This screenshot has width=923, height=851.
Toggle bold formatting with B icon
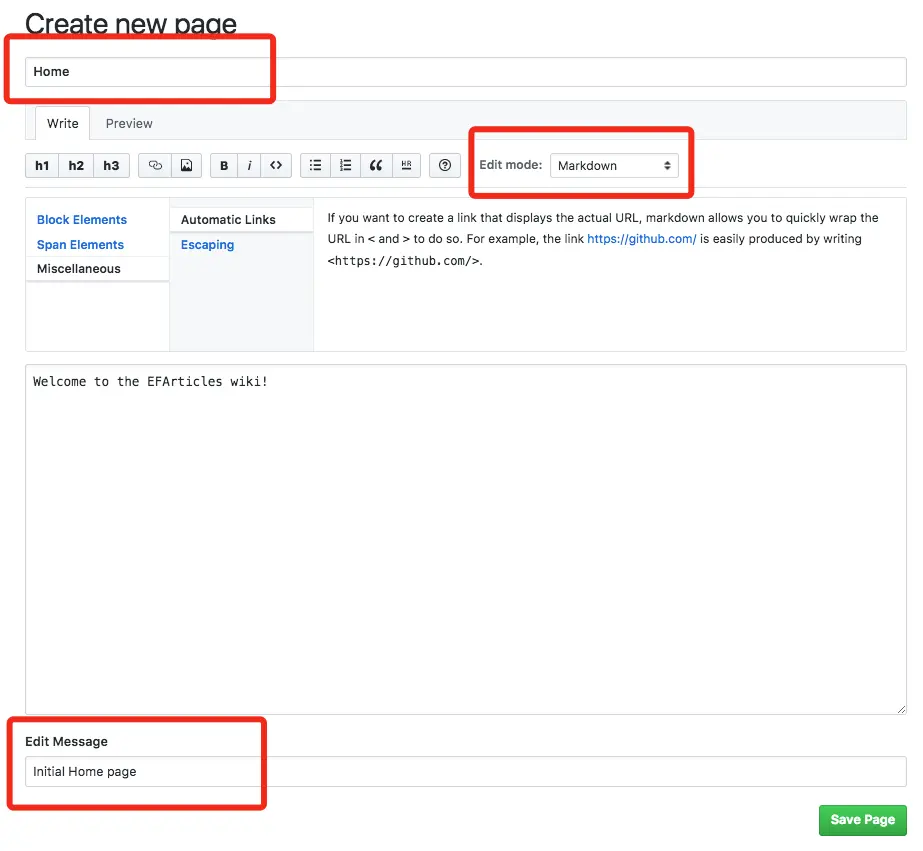click(x=224, y=165)
